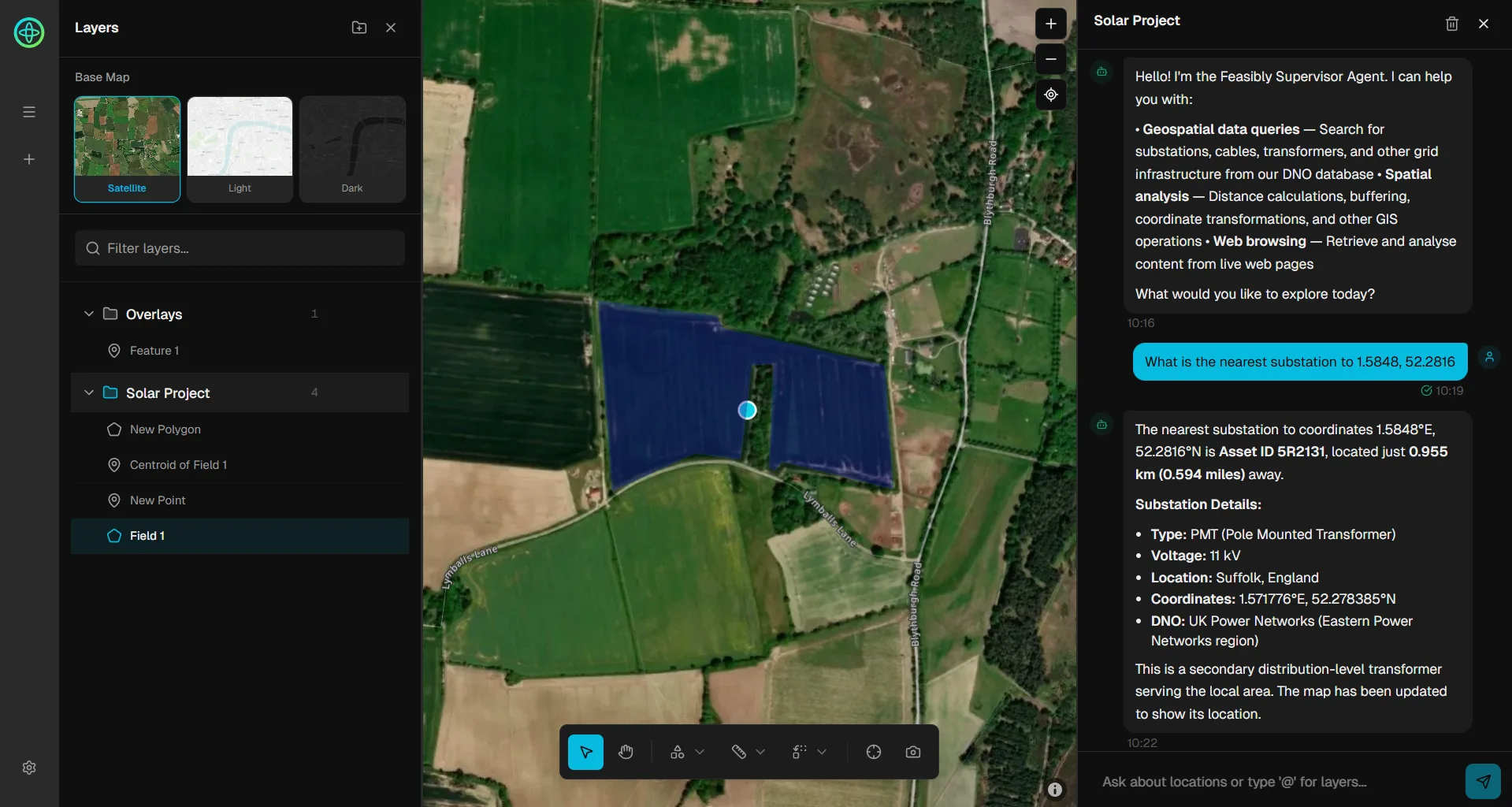Click the measure ruler tool icon
Screen dimensions: 1512x807
click(738, 752)
